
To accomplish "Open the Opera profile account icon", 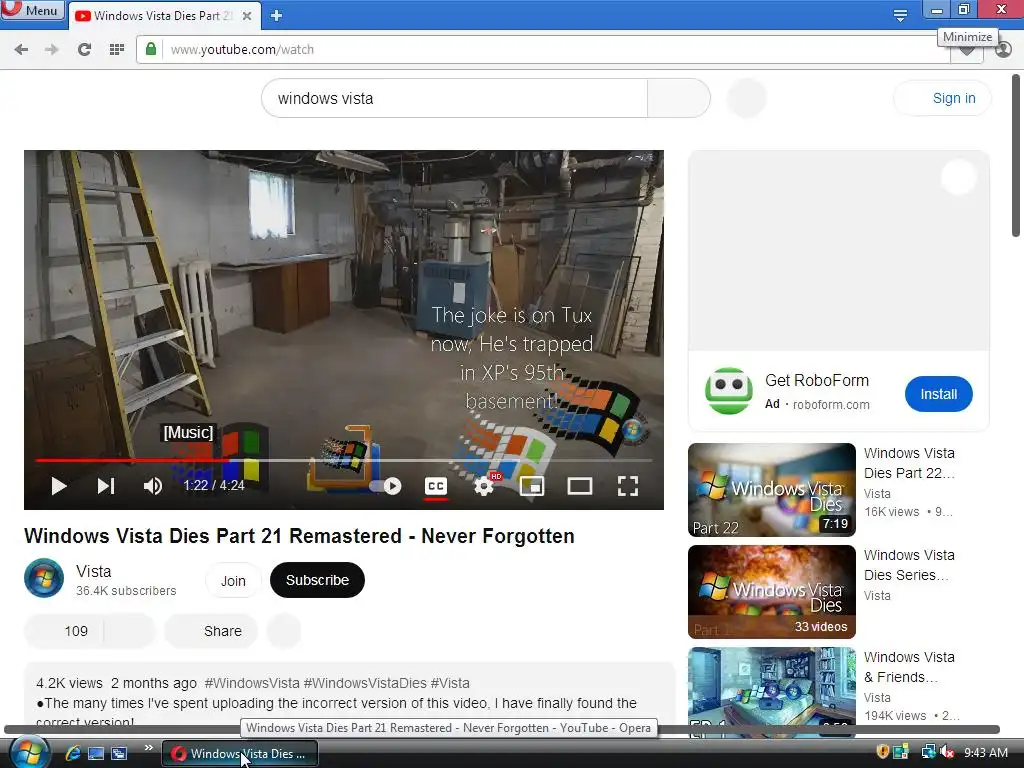I will pyautogui.click(x=1003, y=50).
